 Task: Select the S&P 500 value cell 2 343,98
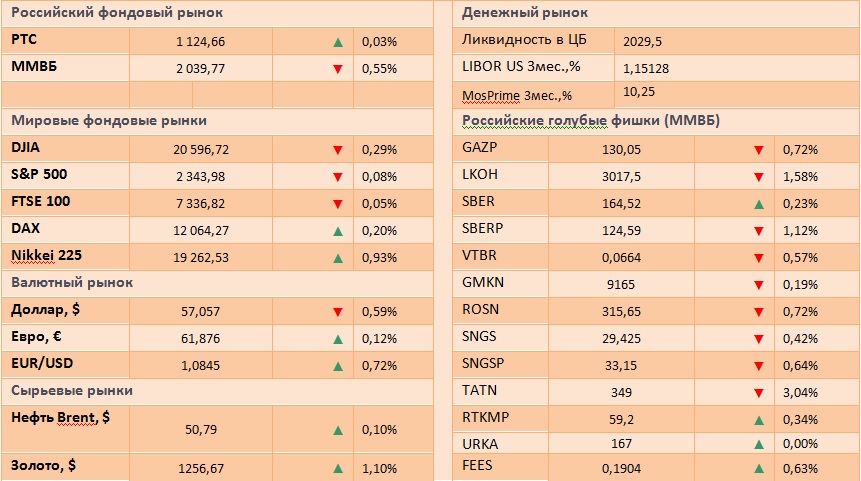201,177
